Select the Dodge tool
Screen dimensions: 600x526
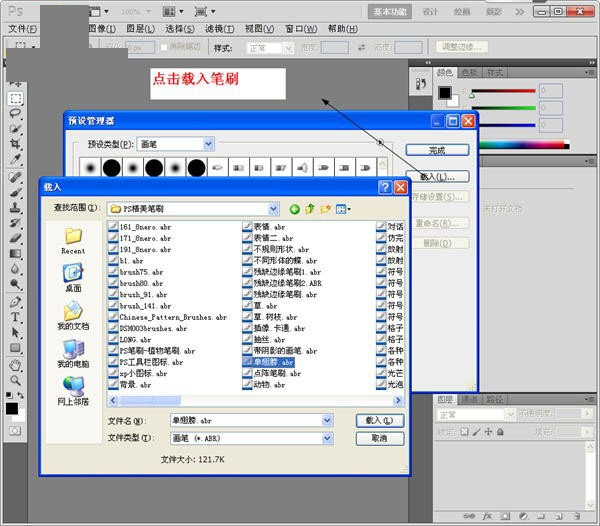pos(16,284)
